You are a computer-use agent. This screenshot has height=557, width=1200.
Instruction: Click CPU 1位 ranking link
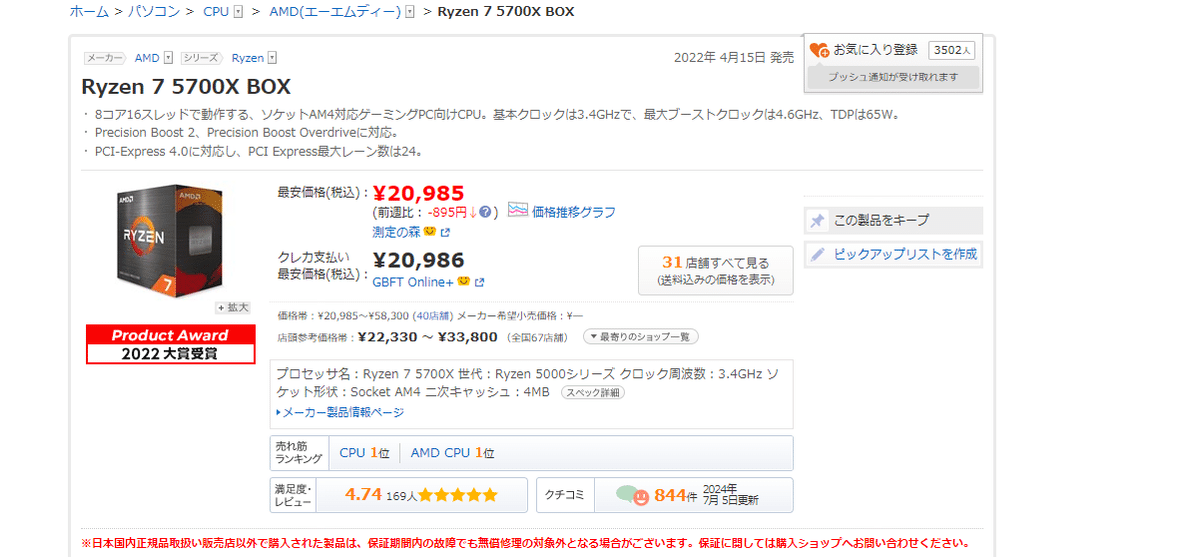364,453
